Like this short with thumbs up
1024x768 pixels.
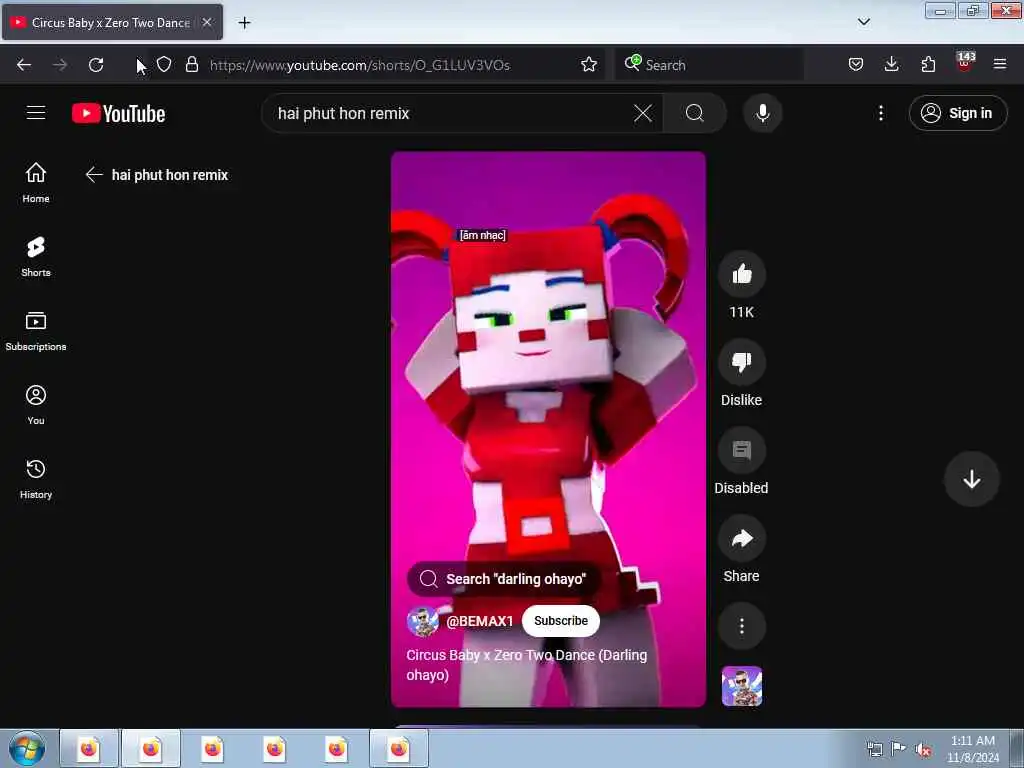click(x=741, y=274)
